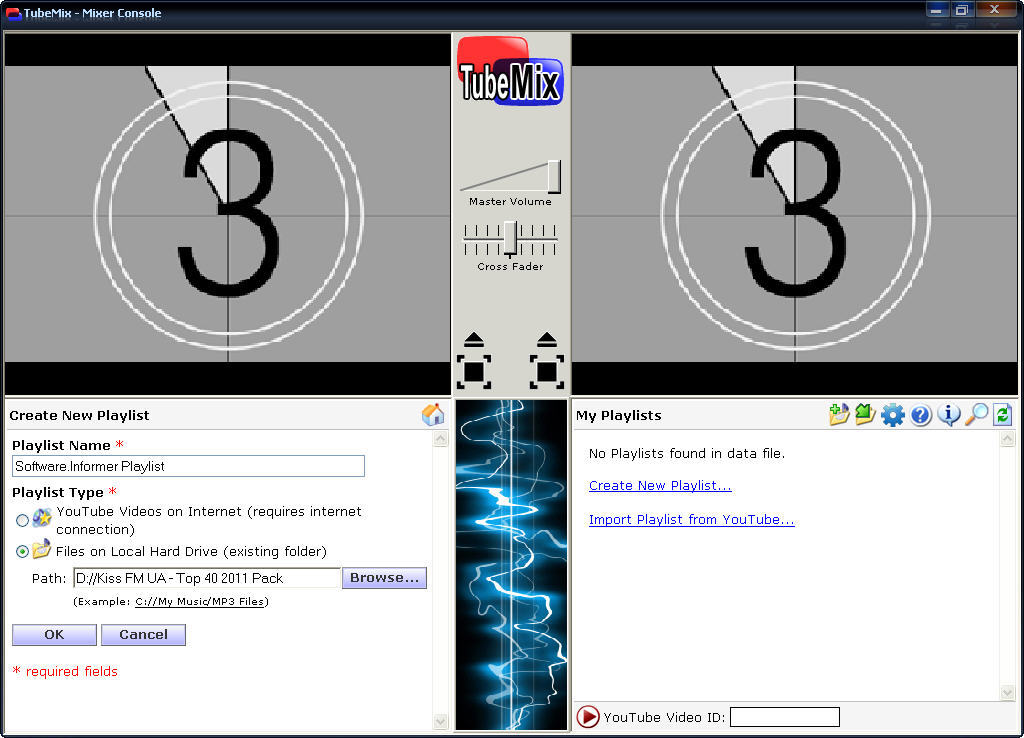Click the Cross Fader slider handle
Viewport: 1024px width, 738px height.
tap(510, 239)
